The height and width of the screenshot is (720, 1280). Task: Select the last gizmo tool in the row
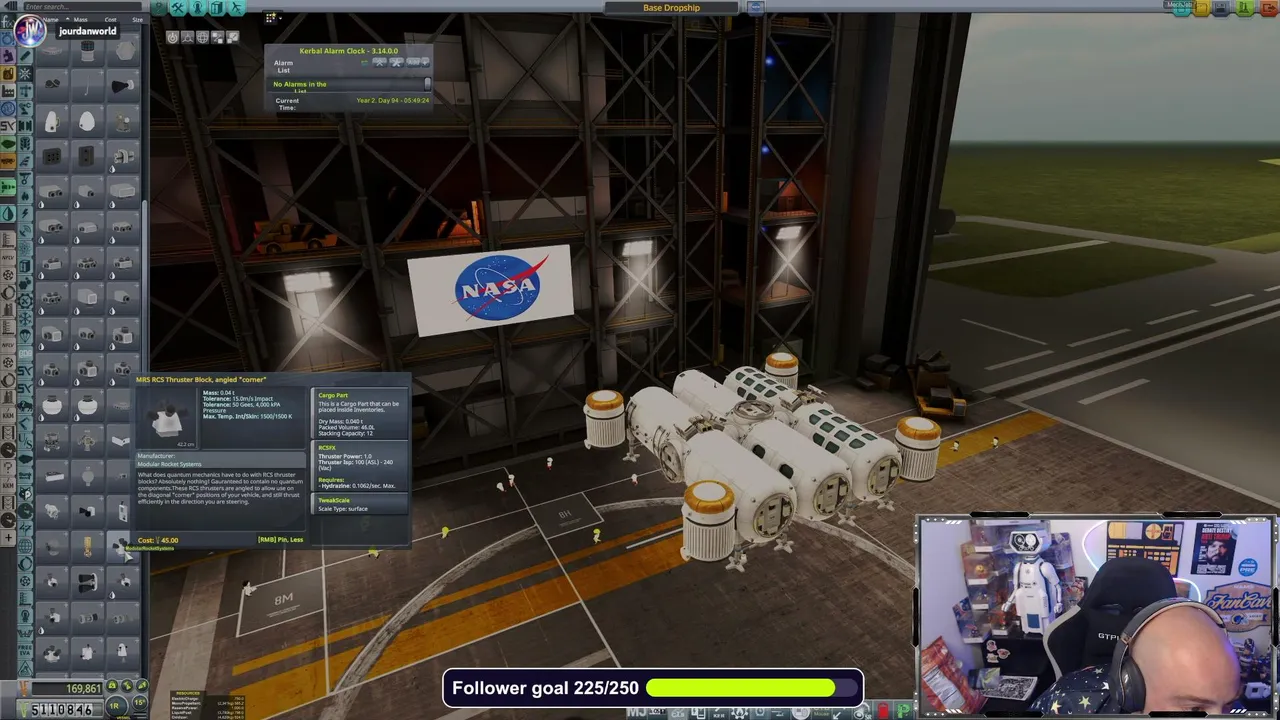(x=232, y=37)
